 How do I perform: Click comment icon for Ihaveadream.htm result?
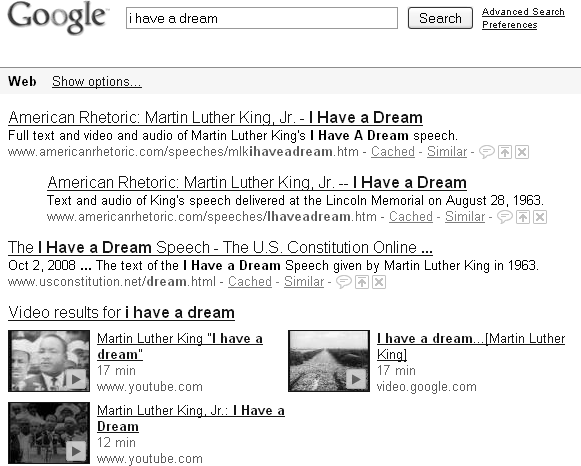point(504,217)
